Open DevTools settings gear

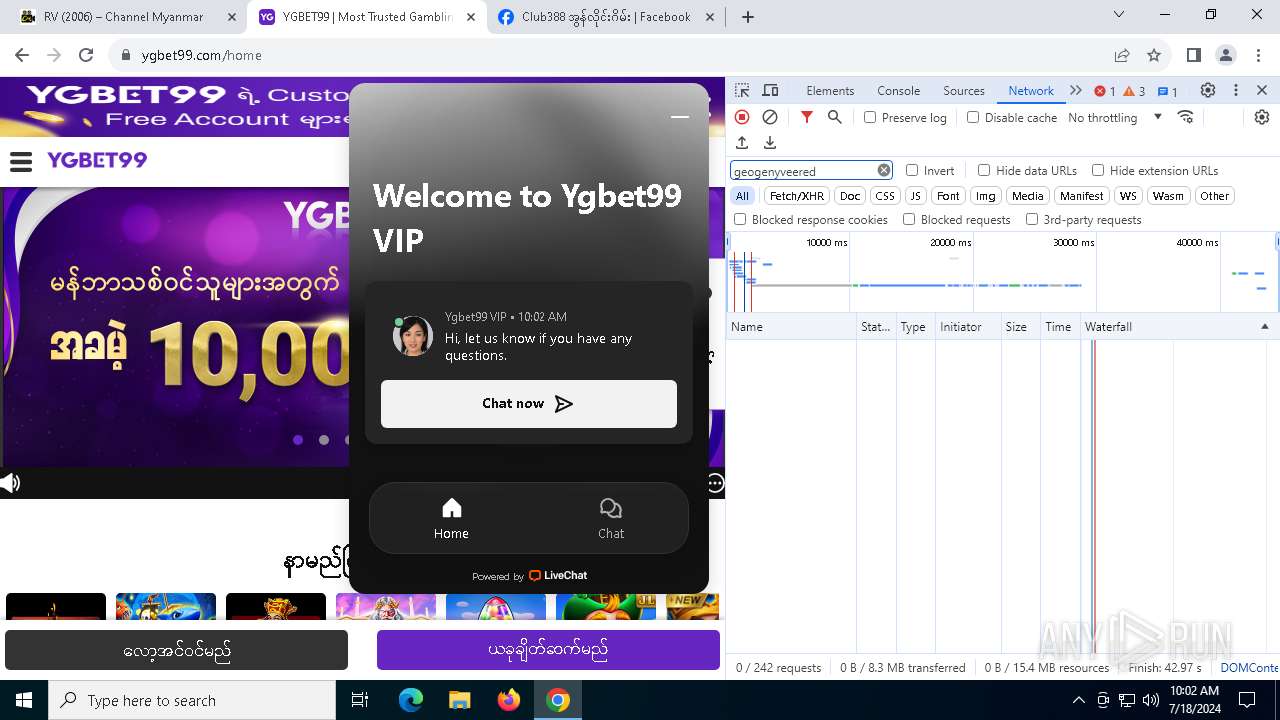click(x=1208, y=90)
